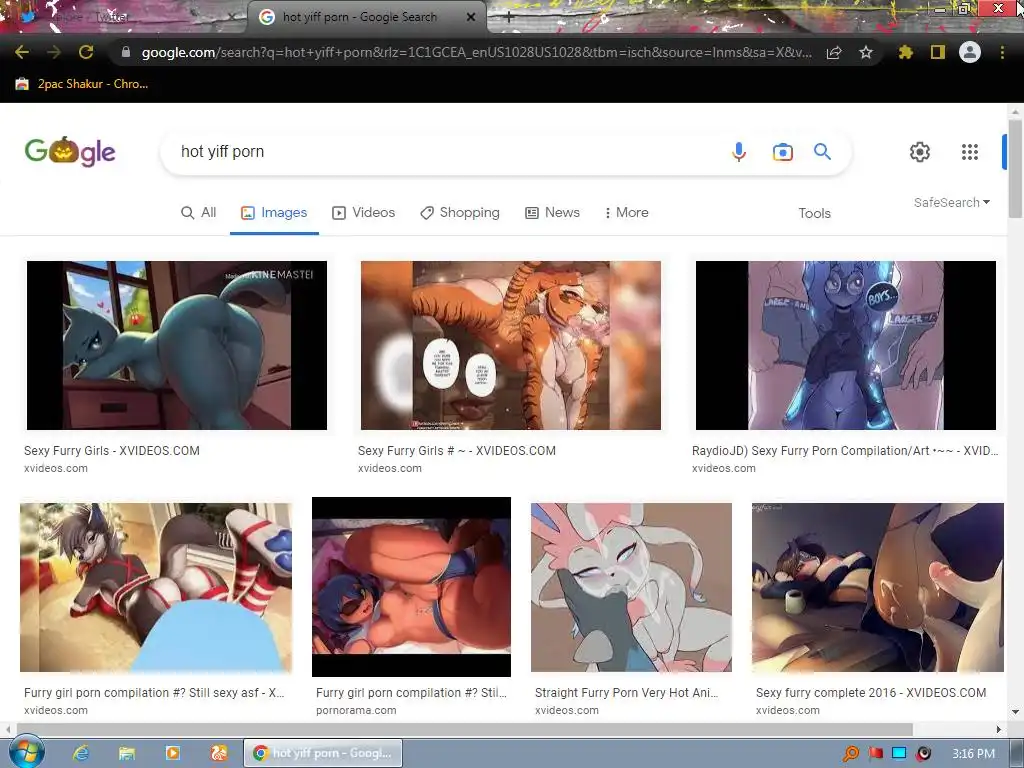Click the scroll-right arrow of horizontal scrollbar
The width and height of the screenshot is (1024, 768).
pos(998,729)
